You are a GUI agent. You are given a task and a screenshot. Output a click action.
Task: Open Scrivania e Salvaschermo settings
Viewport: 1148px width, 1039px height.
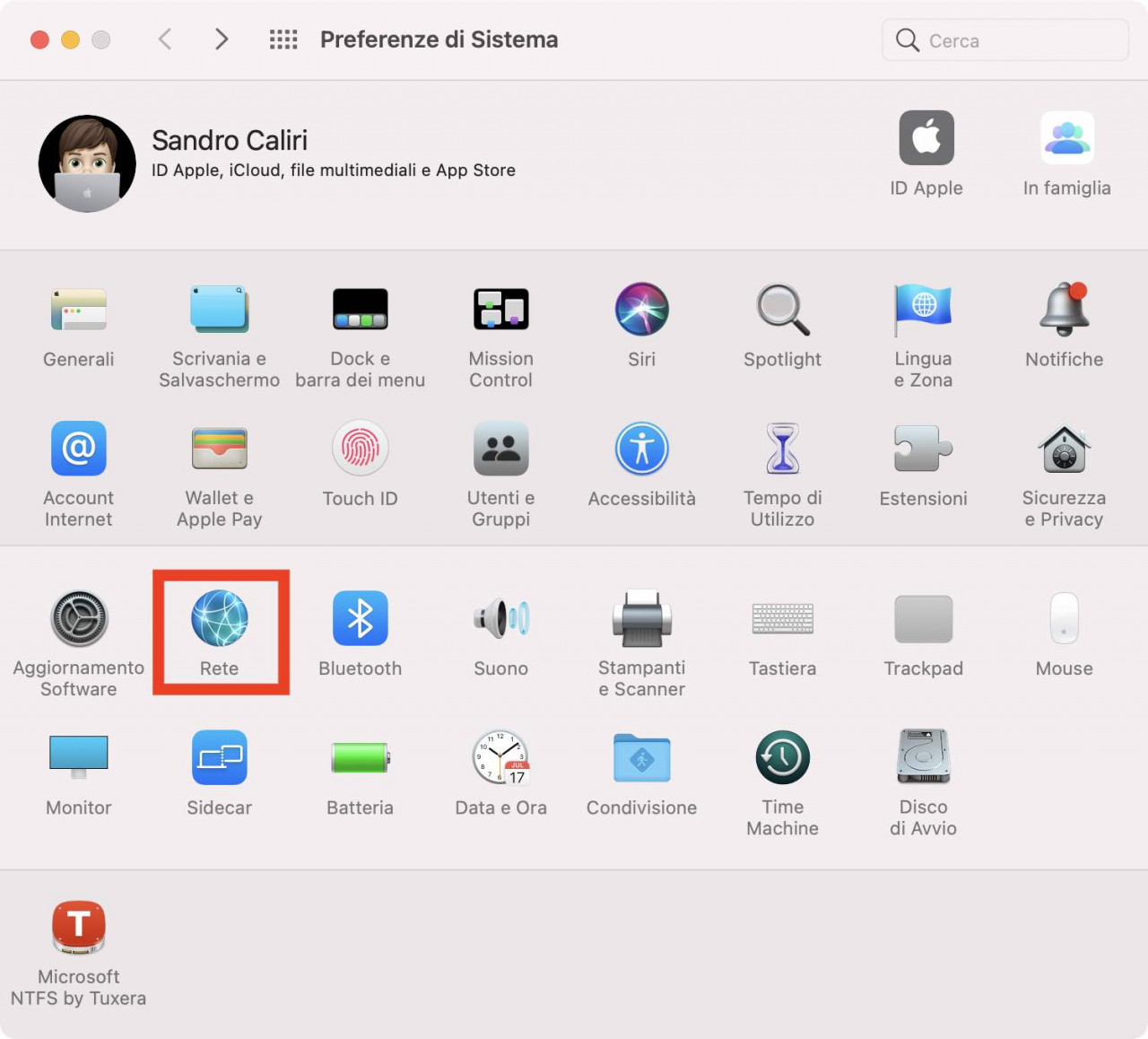[219, 310]
